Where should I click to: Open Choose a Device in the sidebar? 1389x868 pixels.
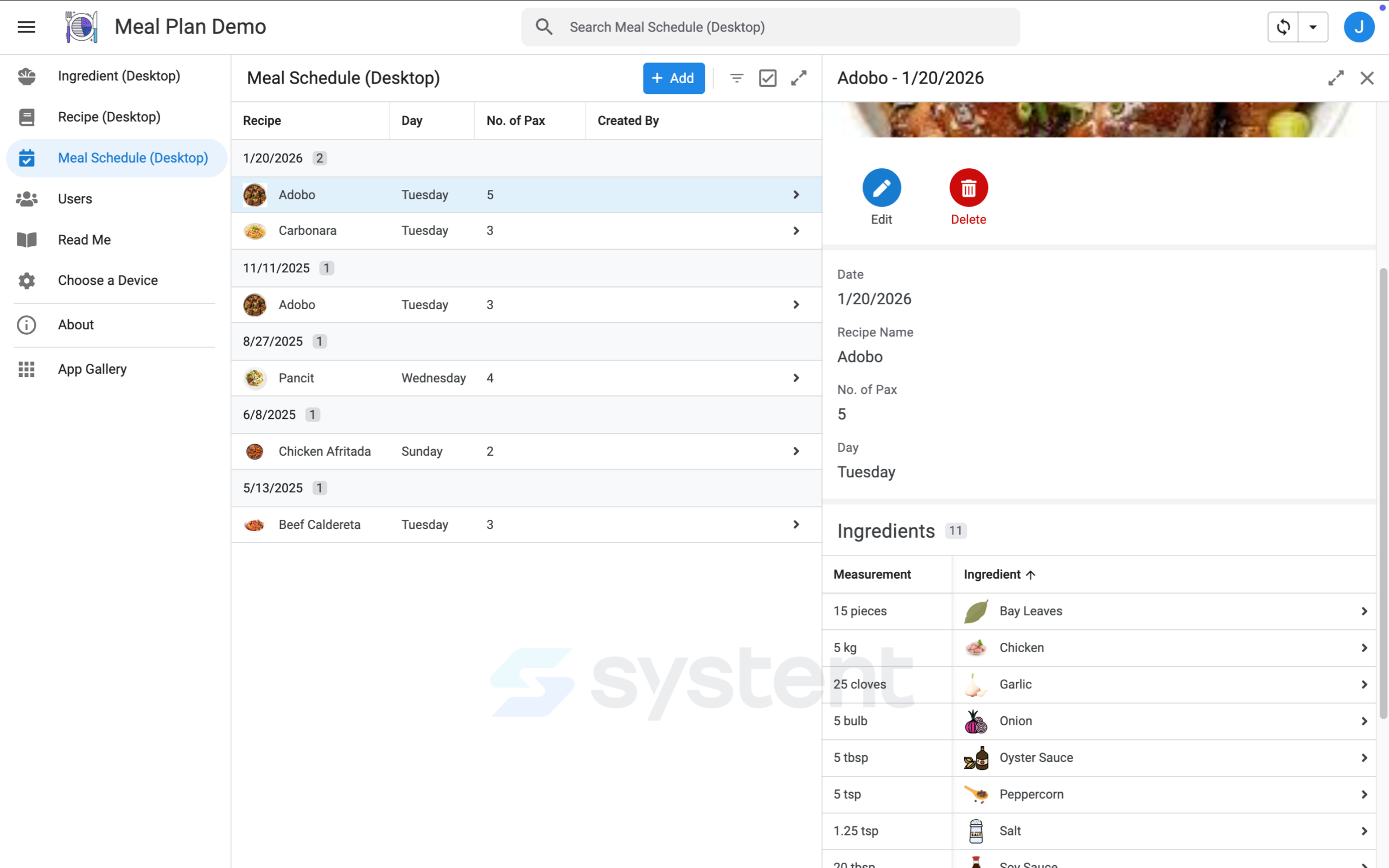pyautogui.click(x=117, y=280)
